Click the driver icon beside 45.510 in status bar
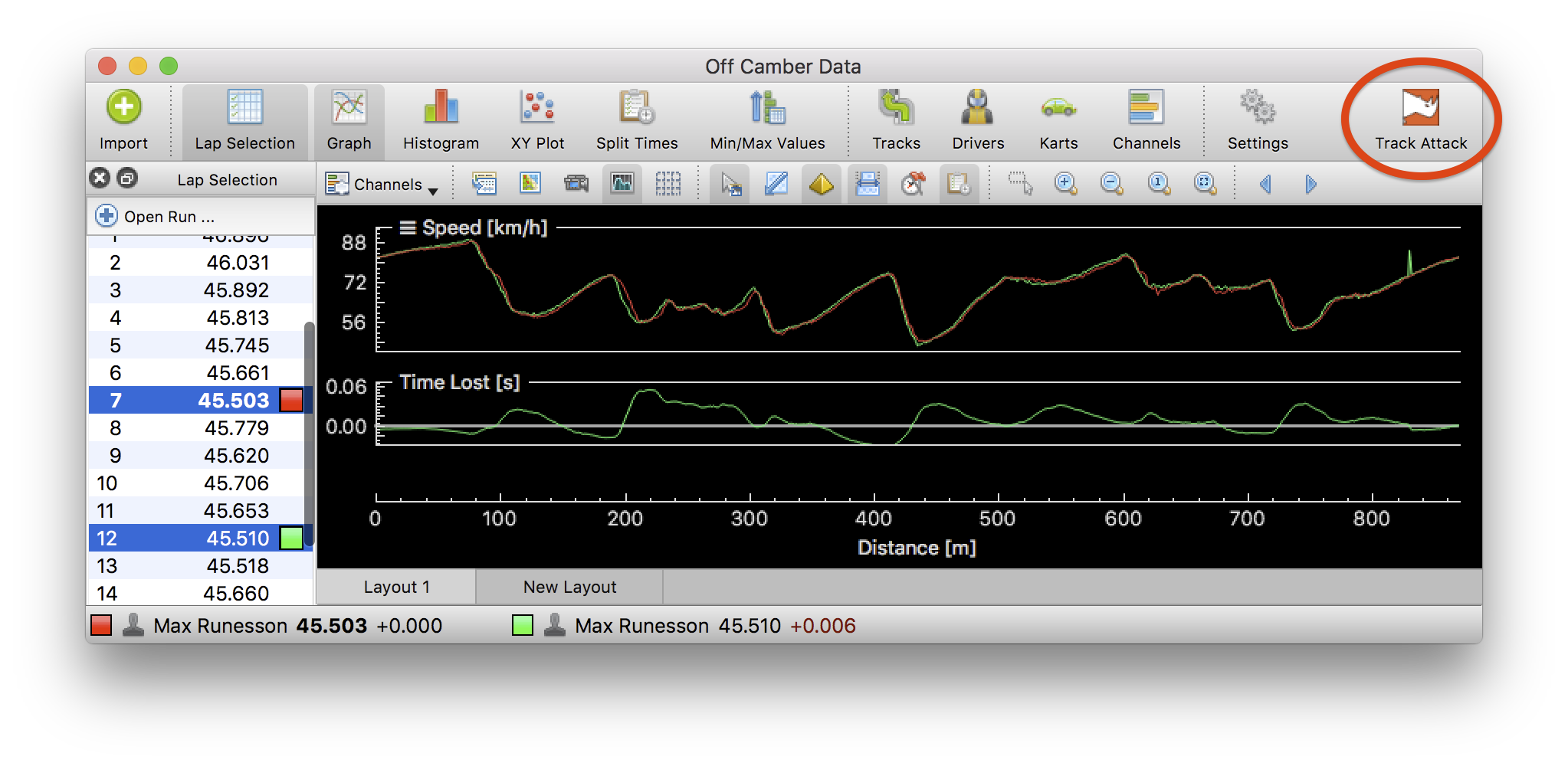This screenshot has height=766, width=1568. [555, 625]
